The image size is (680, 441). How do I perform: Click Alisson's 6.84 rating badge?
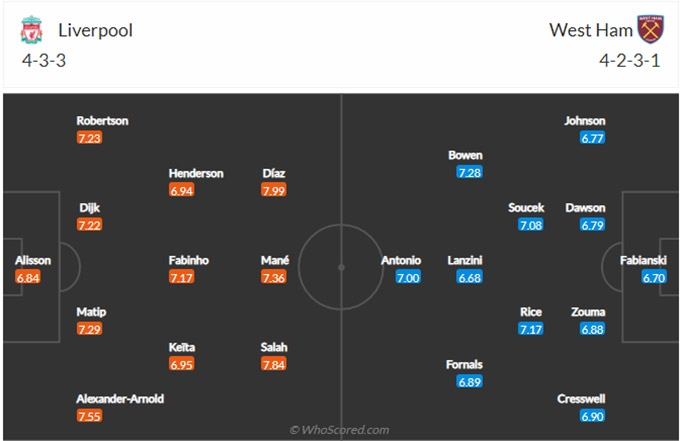[x=29, y=277]
